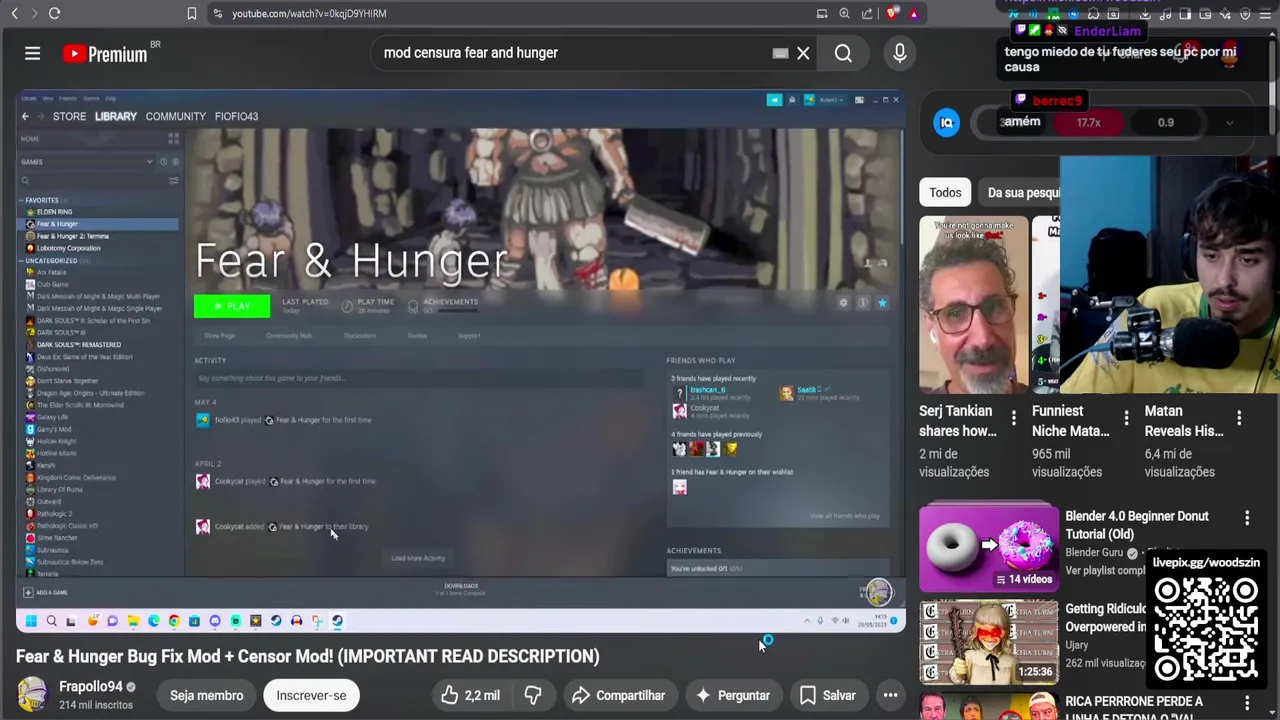Viewport: 1280px width, 720px height.
Task: Open the Brave Shields lion icon
Action: pos(893,13)
